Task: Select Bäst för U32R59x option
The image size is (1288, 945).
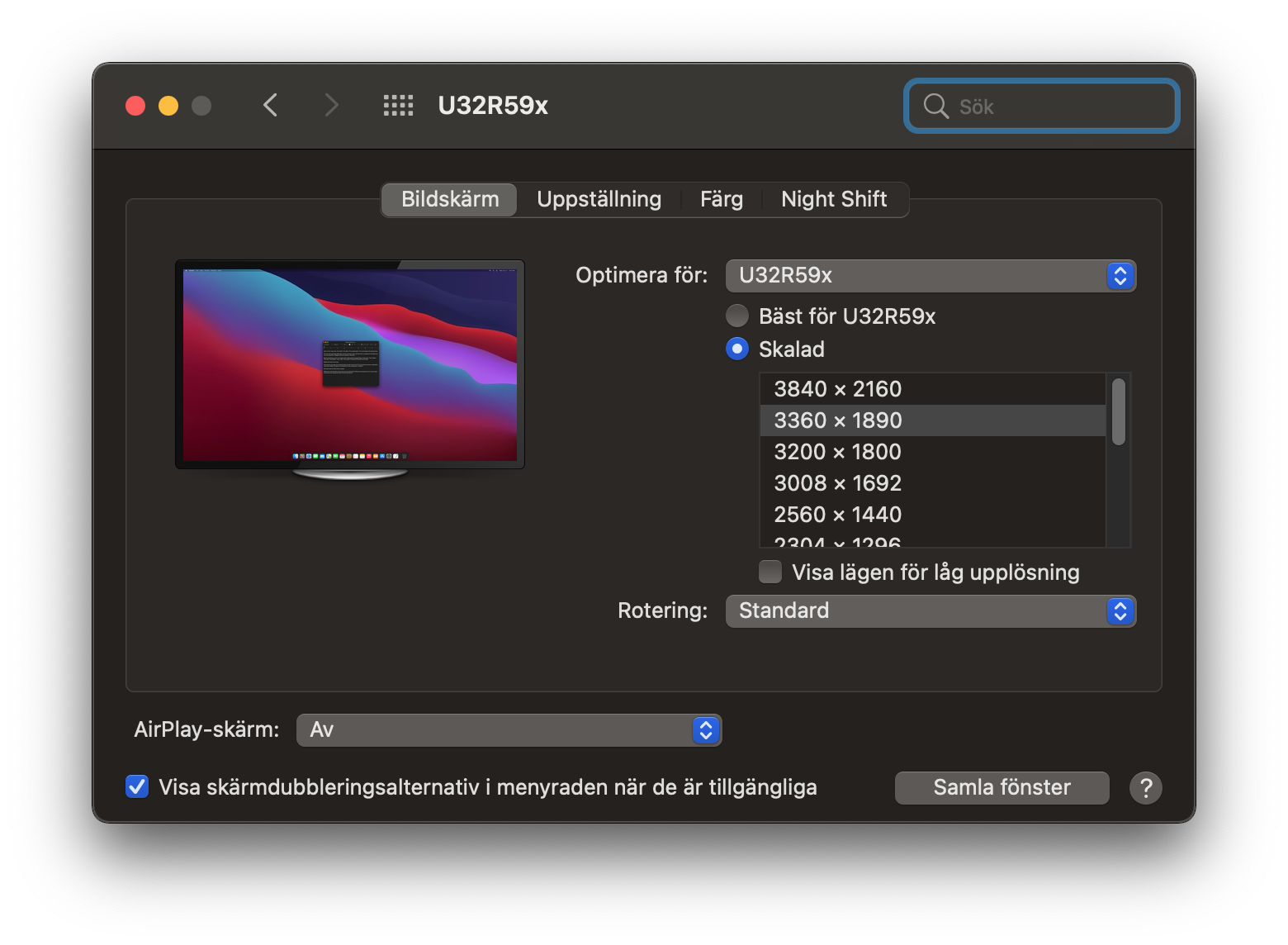Action: pos(736,316)
